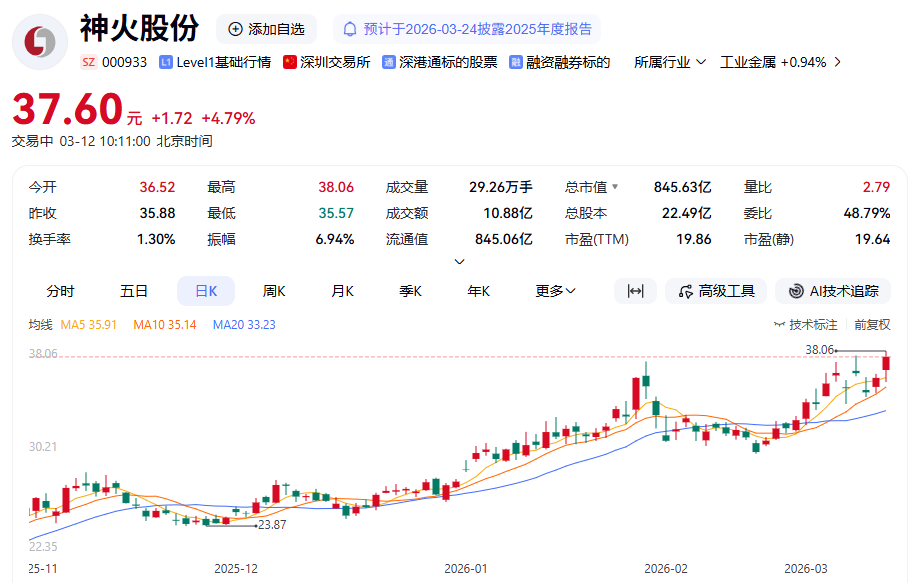The height and width of the screenshot is (583, 908).
Task: Click the 深港通标的股票 tag
Action: click(440, 62)
